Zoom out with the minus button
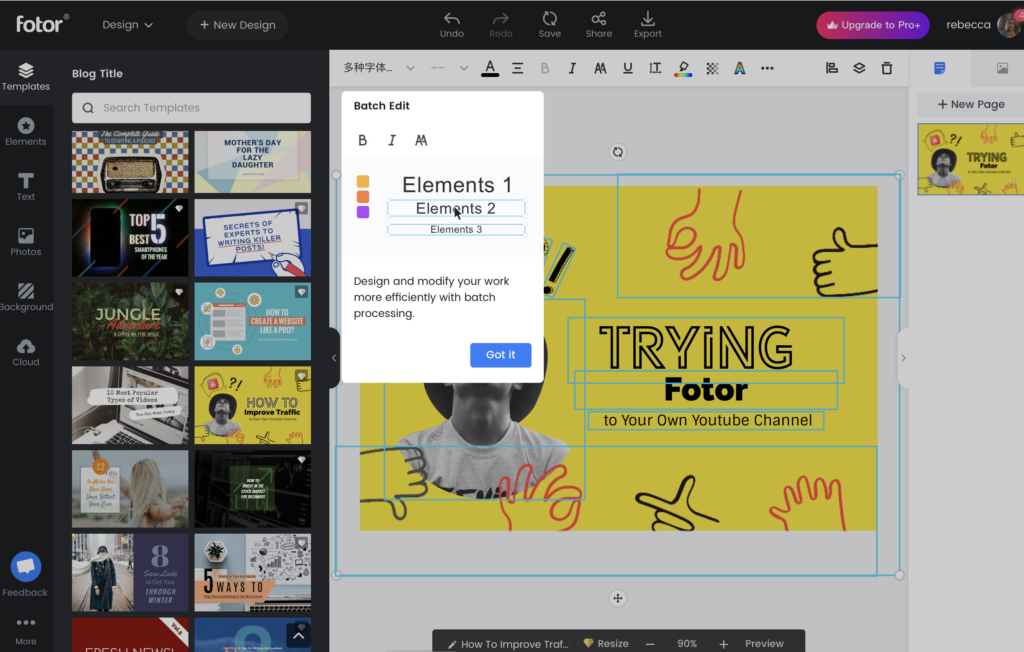 point(650,644)
